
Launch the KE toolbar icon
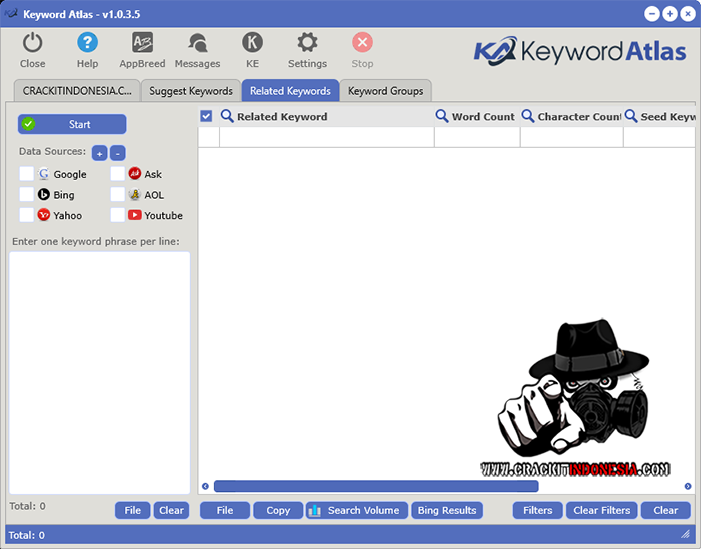click(x=252, y=43)
